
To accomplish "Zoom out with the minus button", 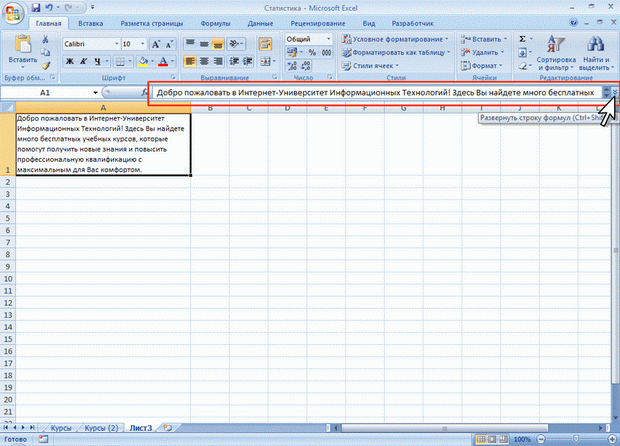I will pos(541,439).
